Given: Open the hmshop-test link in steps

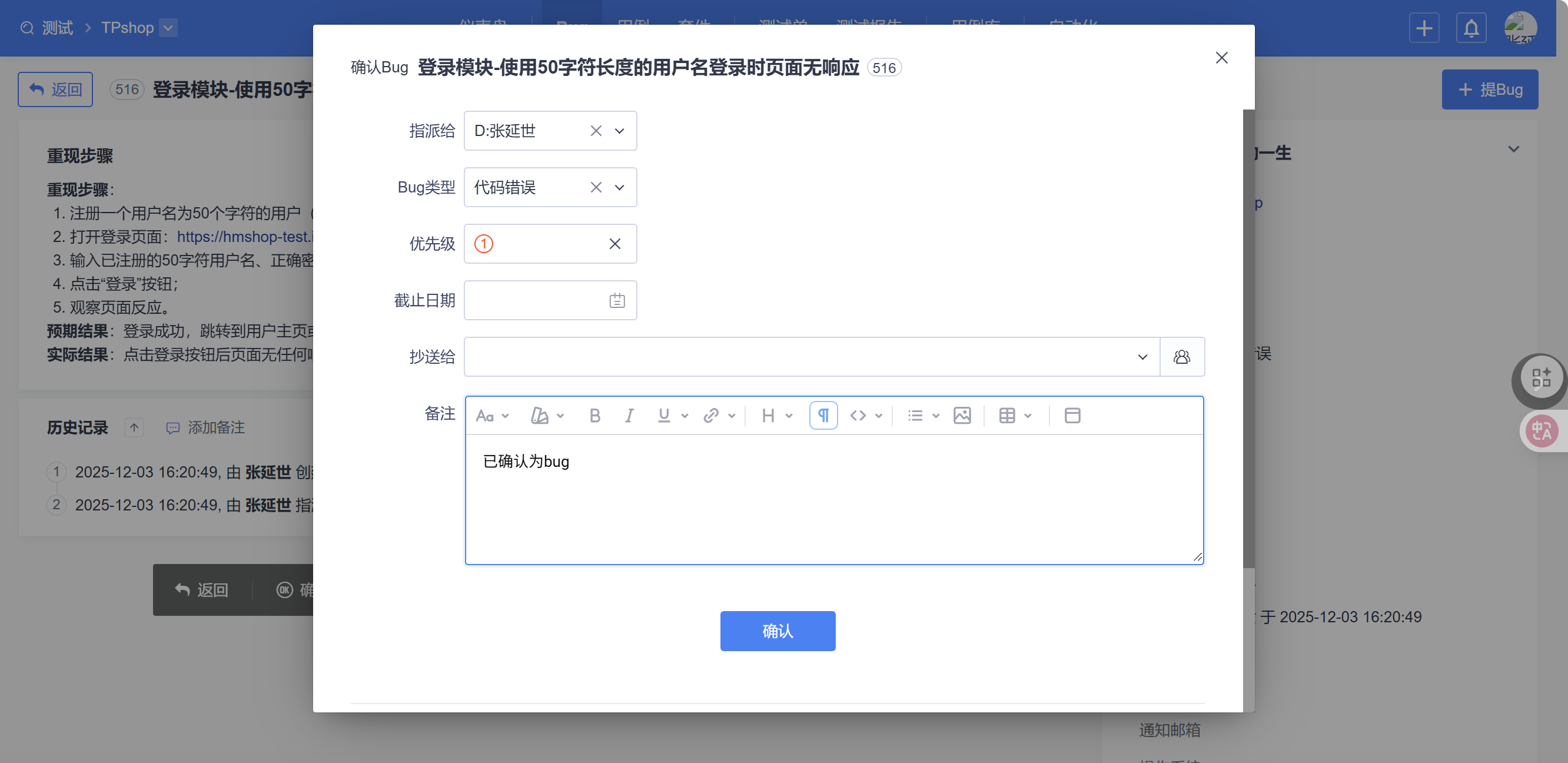Looking at the screenshot, I should [245, 237].
